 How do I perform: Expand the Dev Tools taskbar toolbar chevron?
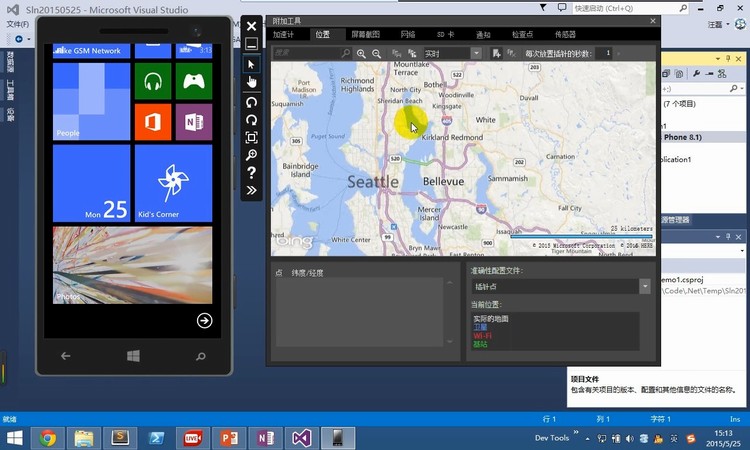tap(576, 432)
